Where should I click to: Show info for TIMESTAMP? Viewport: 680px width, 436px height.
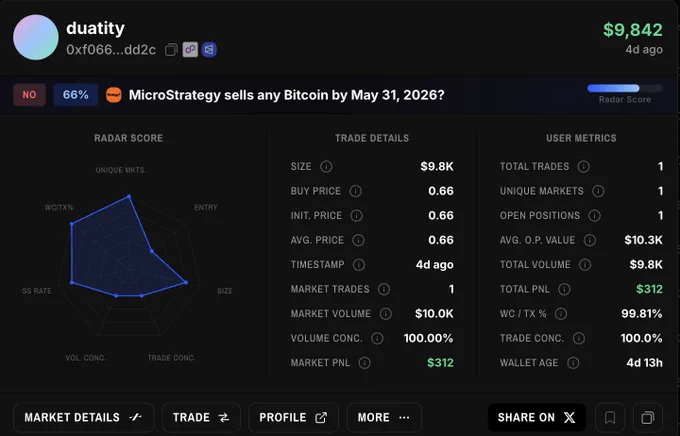(359, 265)
